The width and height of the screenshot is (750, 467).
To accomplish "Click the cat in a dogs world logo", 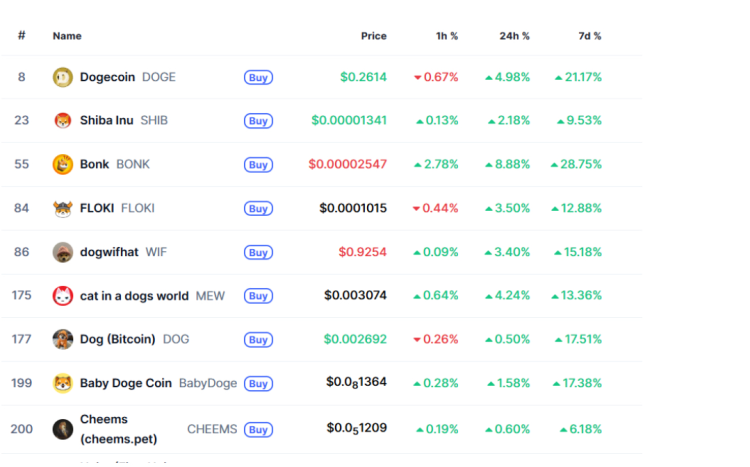I will click(x=63, y=296).
